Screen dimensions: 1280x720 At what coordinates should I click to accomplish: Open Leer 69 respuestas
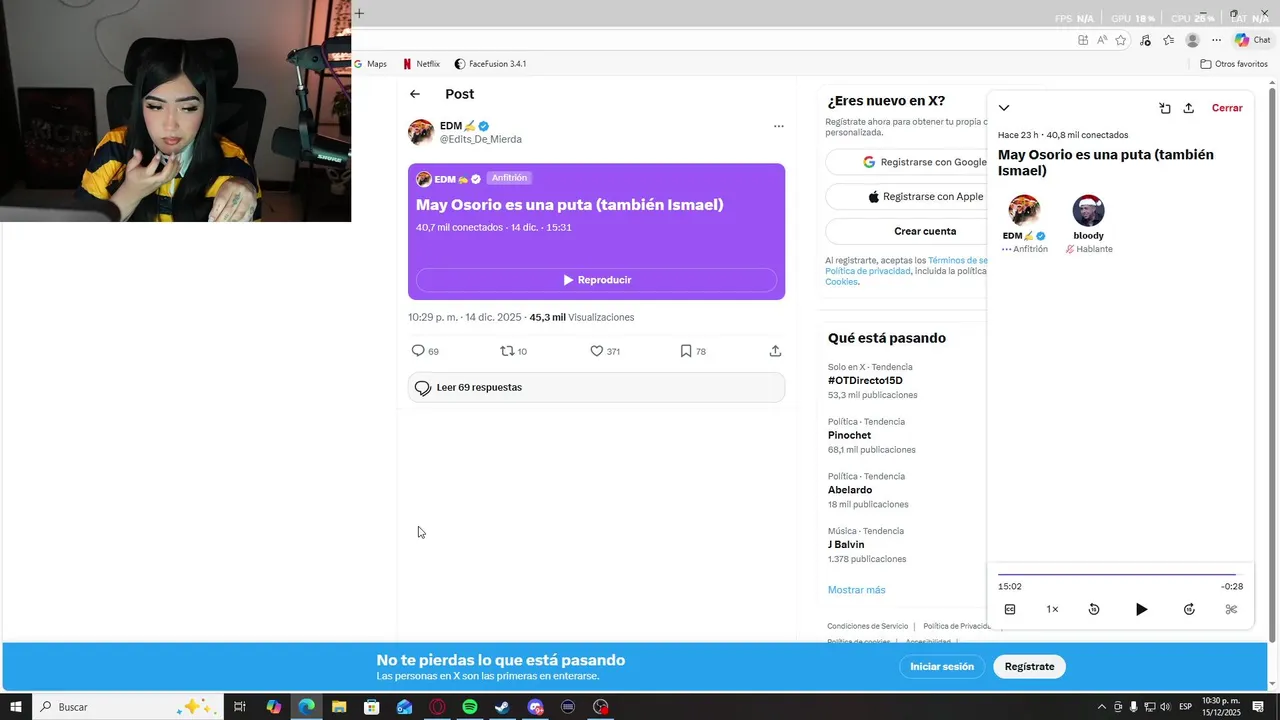tap(596, 387)
